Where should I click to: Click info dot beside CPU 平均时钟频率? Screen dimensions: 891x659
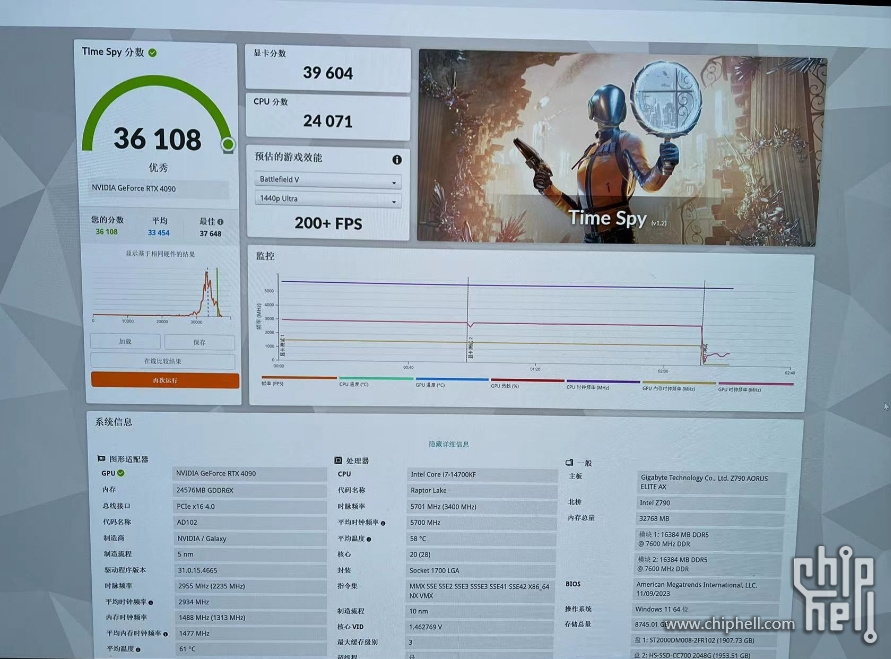(383, 523)
